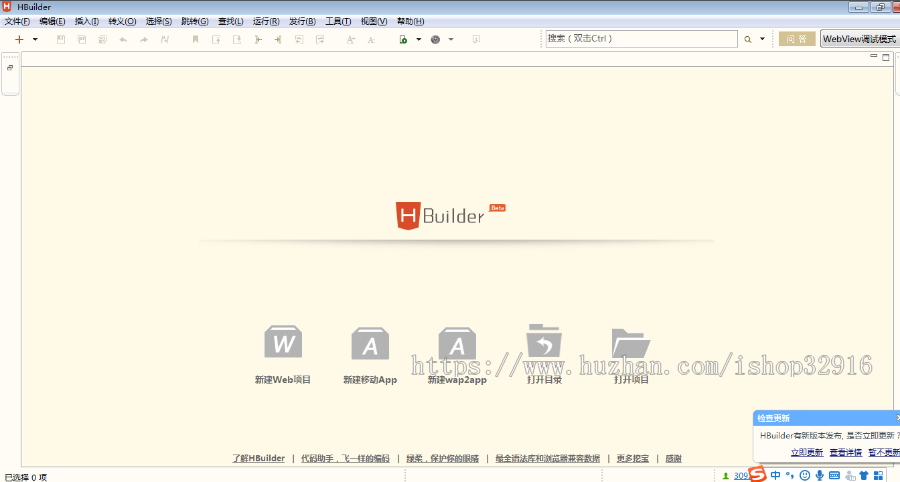
Task: Click the 立即更新 link in update popup
Action: (x=807, y=452)
